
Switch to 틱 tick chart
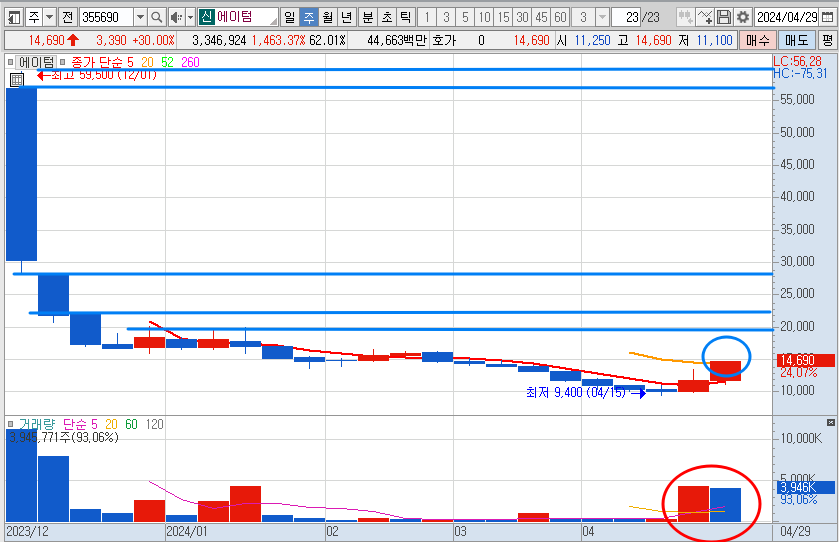(x=406, y=18)
